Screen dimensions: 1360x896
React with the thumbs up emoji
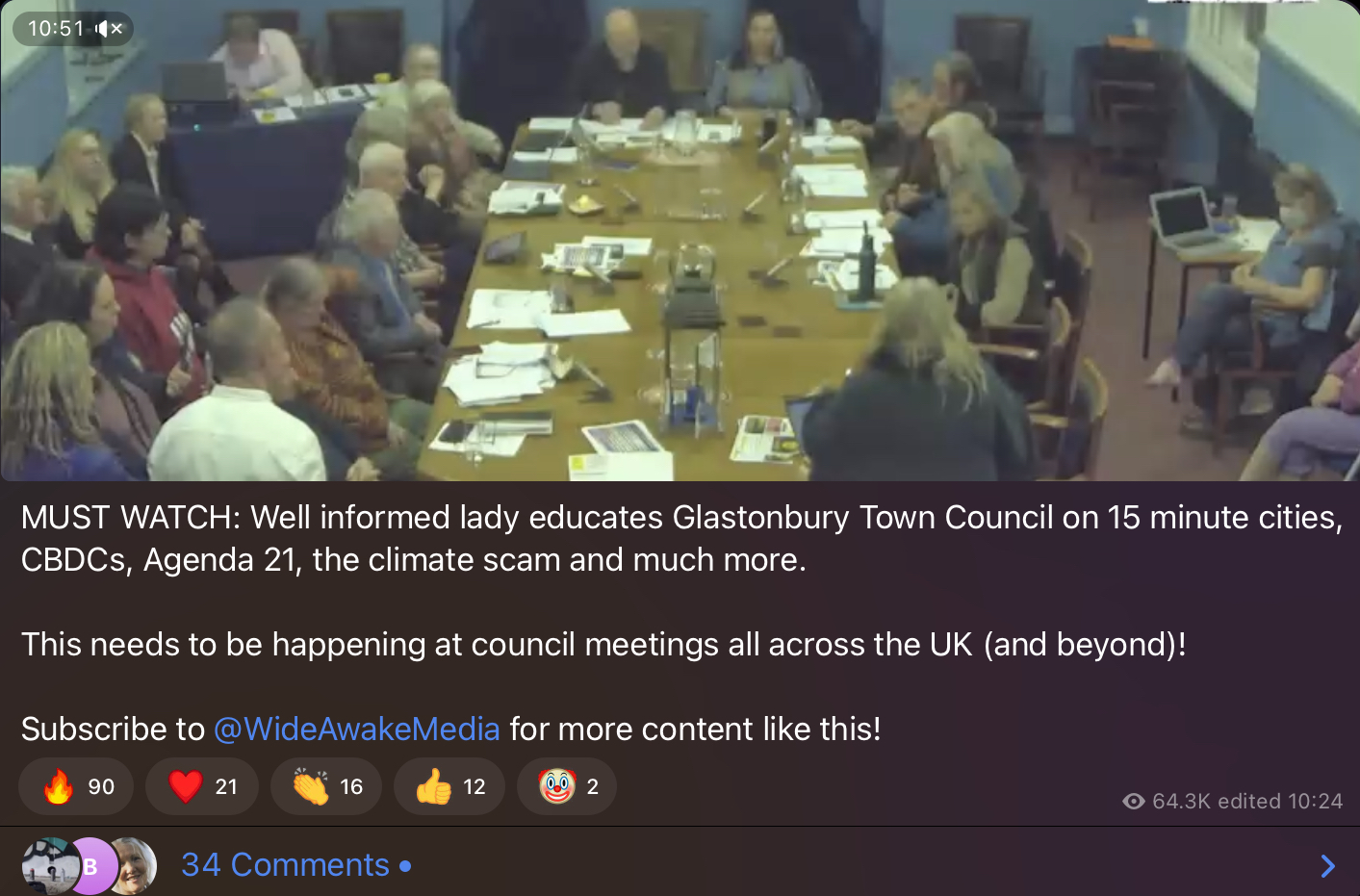pos(433,786)
